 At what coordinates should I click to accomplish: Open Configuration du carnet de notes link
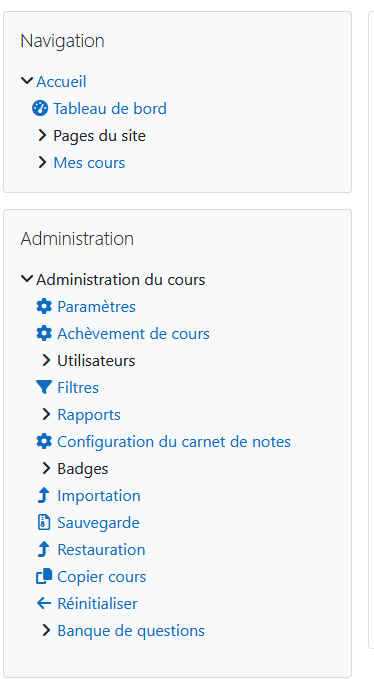[174, 442]
